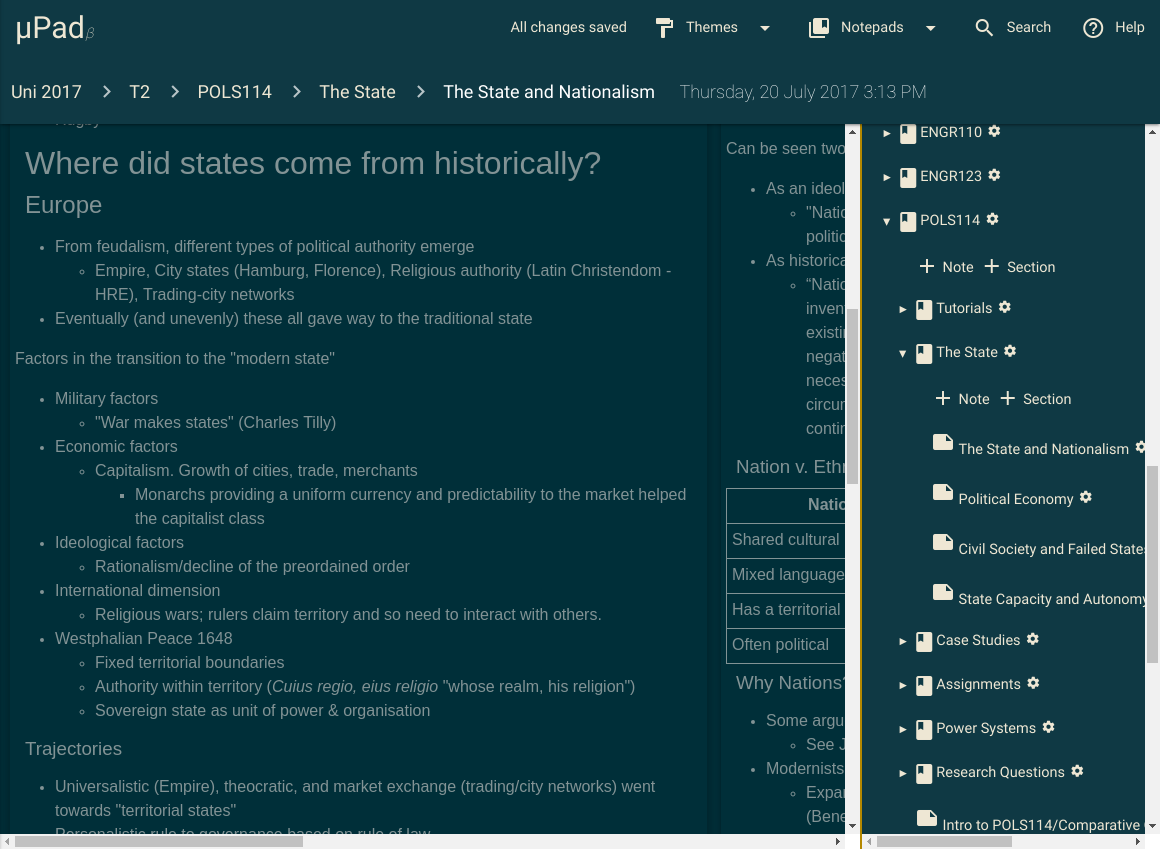
Task: Open settings gear for Case Studies
Action: [1033, 639]
